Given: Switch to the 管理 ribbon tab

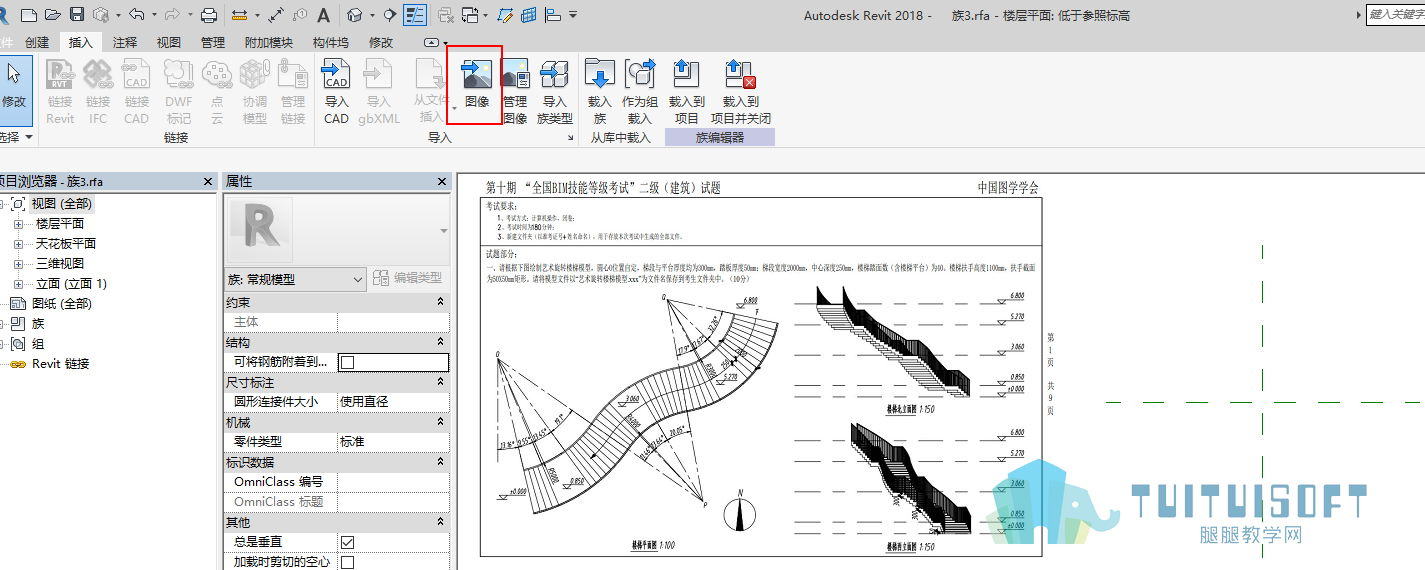Looking at the screenshot, I should click(x=213, y=42).
